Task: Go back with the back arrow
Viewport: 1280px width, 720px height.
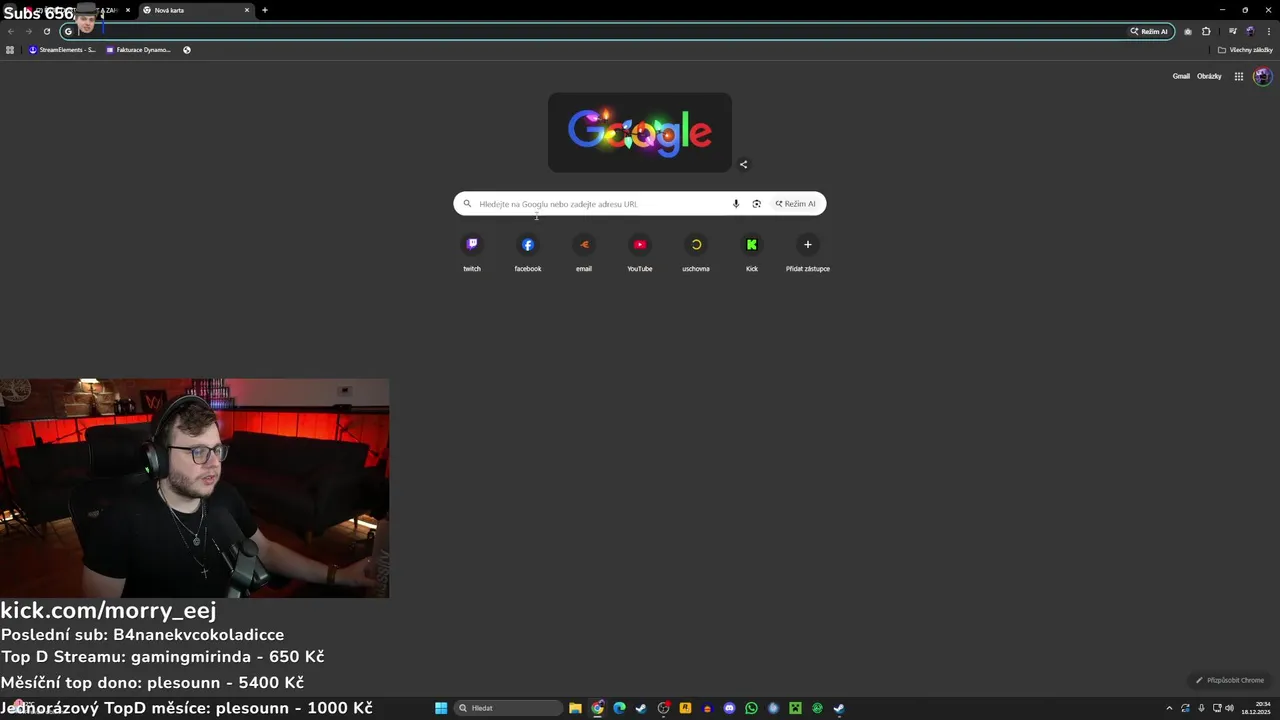Action: pos(11,31)
